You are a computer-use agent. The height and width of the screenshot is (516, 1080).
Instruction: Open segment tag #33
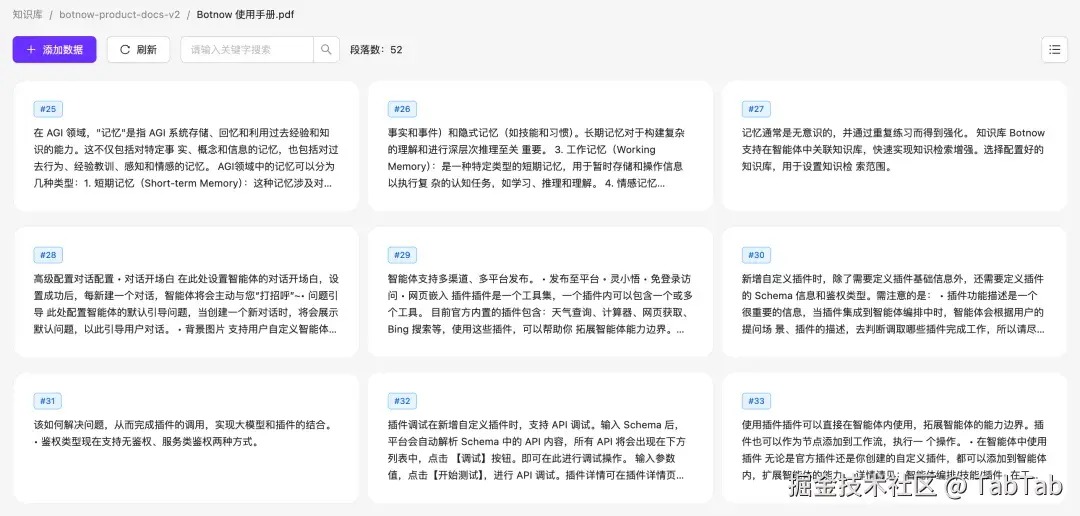pyautogui.click(x=756, y=401)
